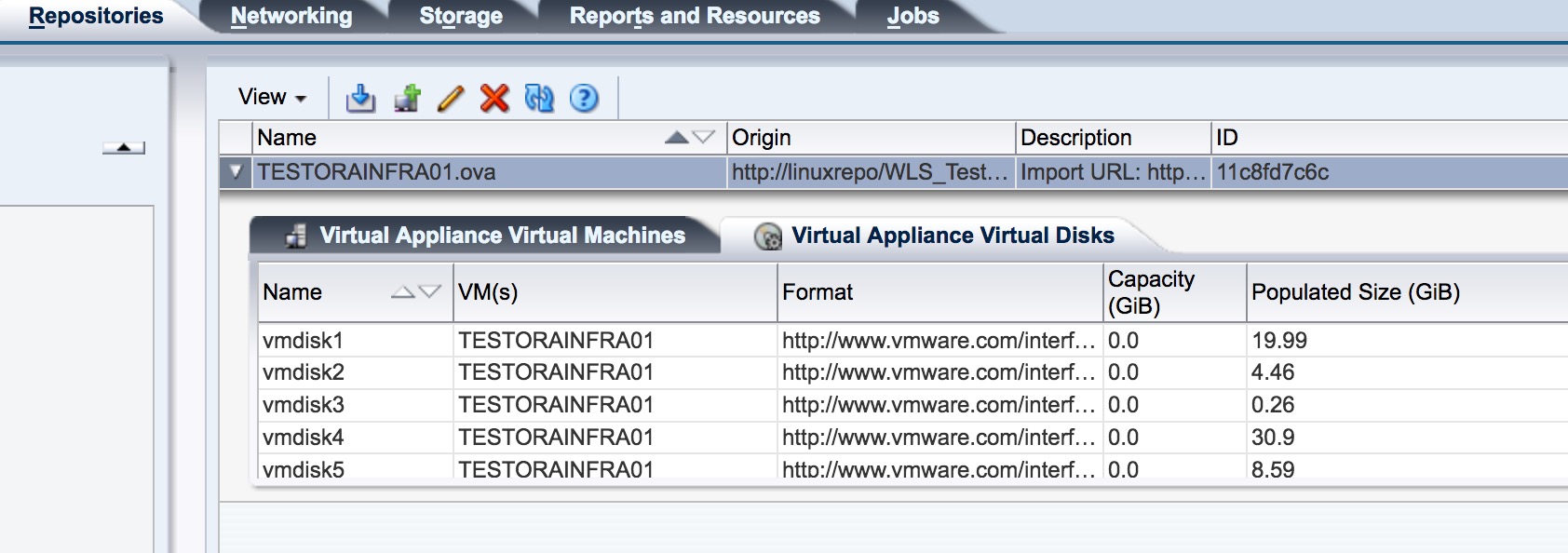1568x553 pixels.
Task: Collapse the left panel with up arrow
Action: [x=124, y=147]
